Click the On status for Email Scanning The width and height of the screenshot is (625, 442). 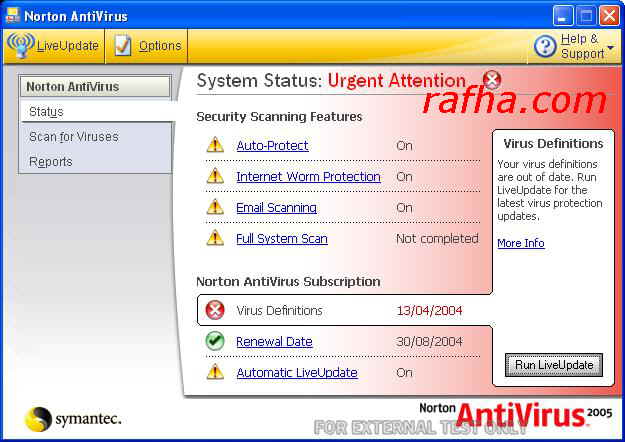(x=404, y=208)
